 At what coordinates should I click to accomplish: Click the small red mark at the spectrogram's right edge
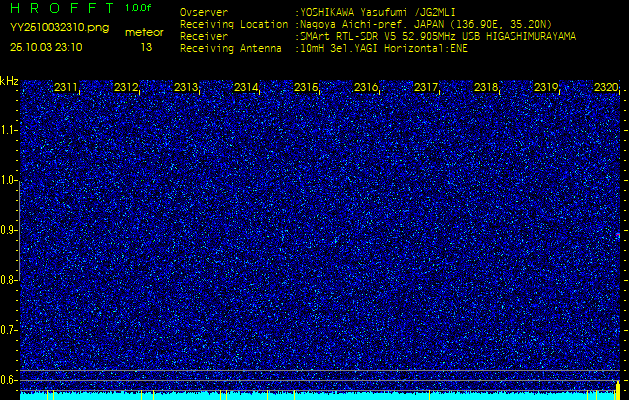click(x=618, y=235)
